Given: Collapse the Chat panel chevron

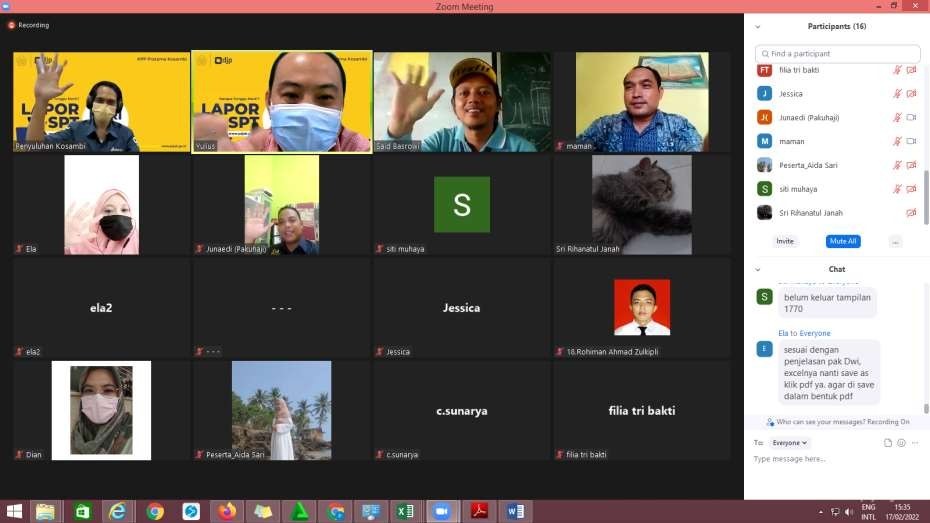Looking at the screenshot, I should coord(758,269).
